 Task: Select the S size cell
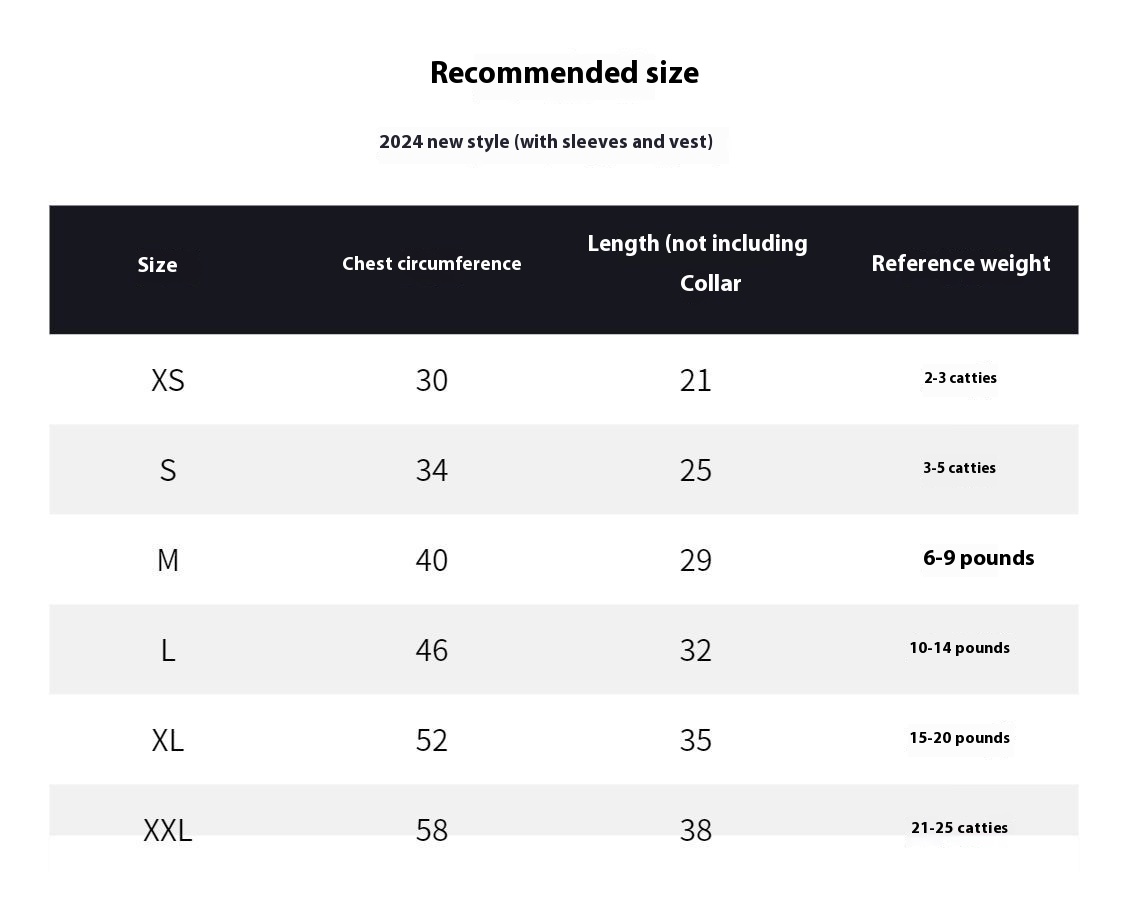[168, 471]
